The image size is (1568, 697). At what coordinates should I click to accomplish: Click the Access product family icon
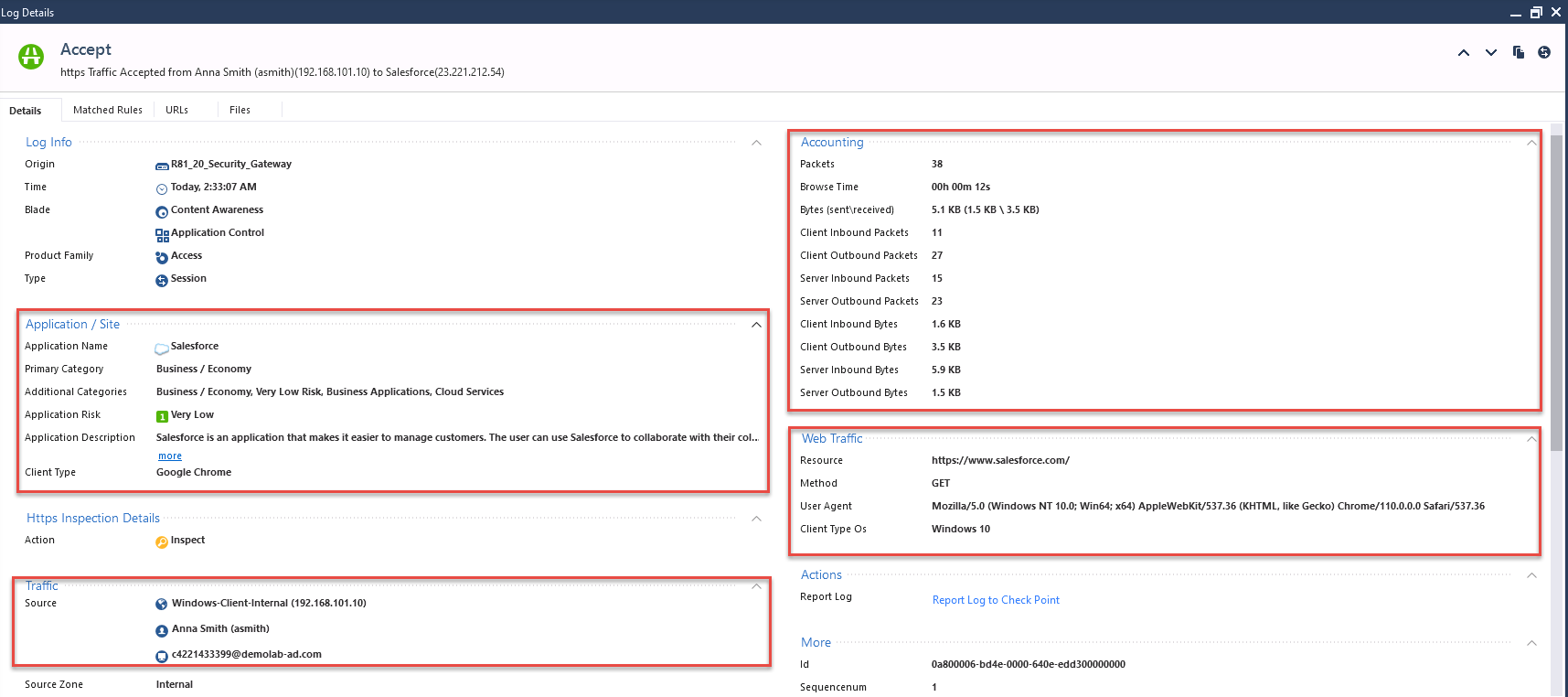click(x=162, y=258)
